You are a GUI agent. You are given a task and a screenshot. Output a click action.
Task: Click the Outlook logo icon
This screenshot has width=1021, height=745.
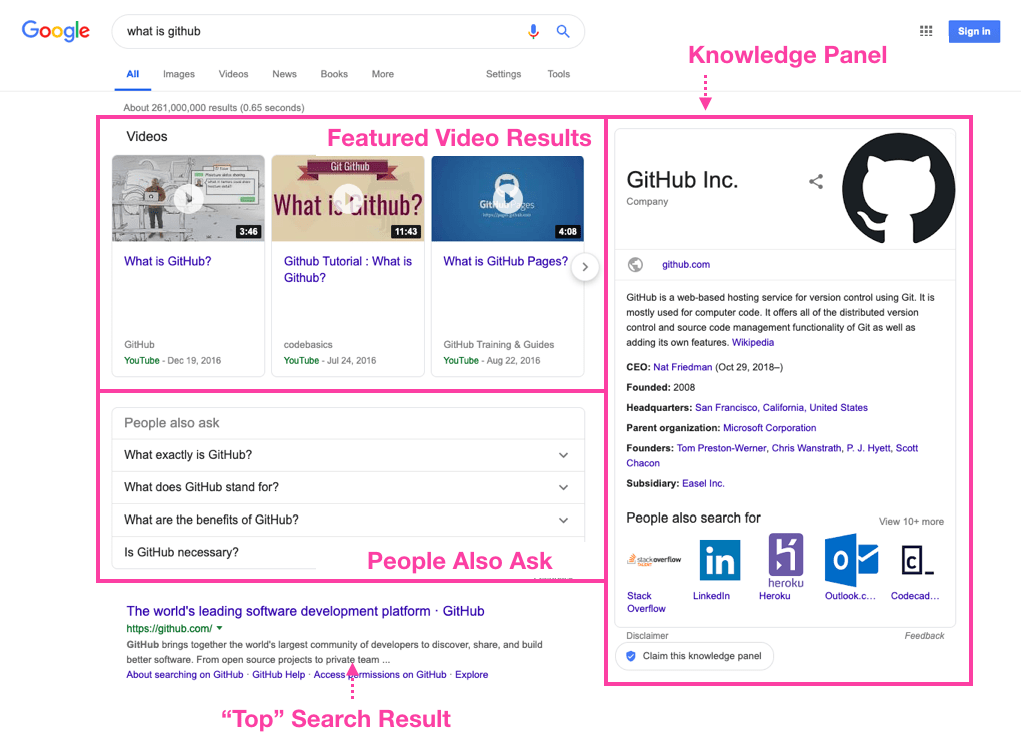click(x=850, y=560)
